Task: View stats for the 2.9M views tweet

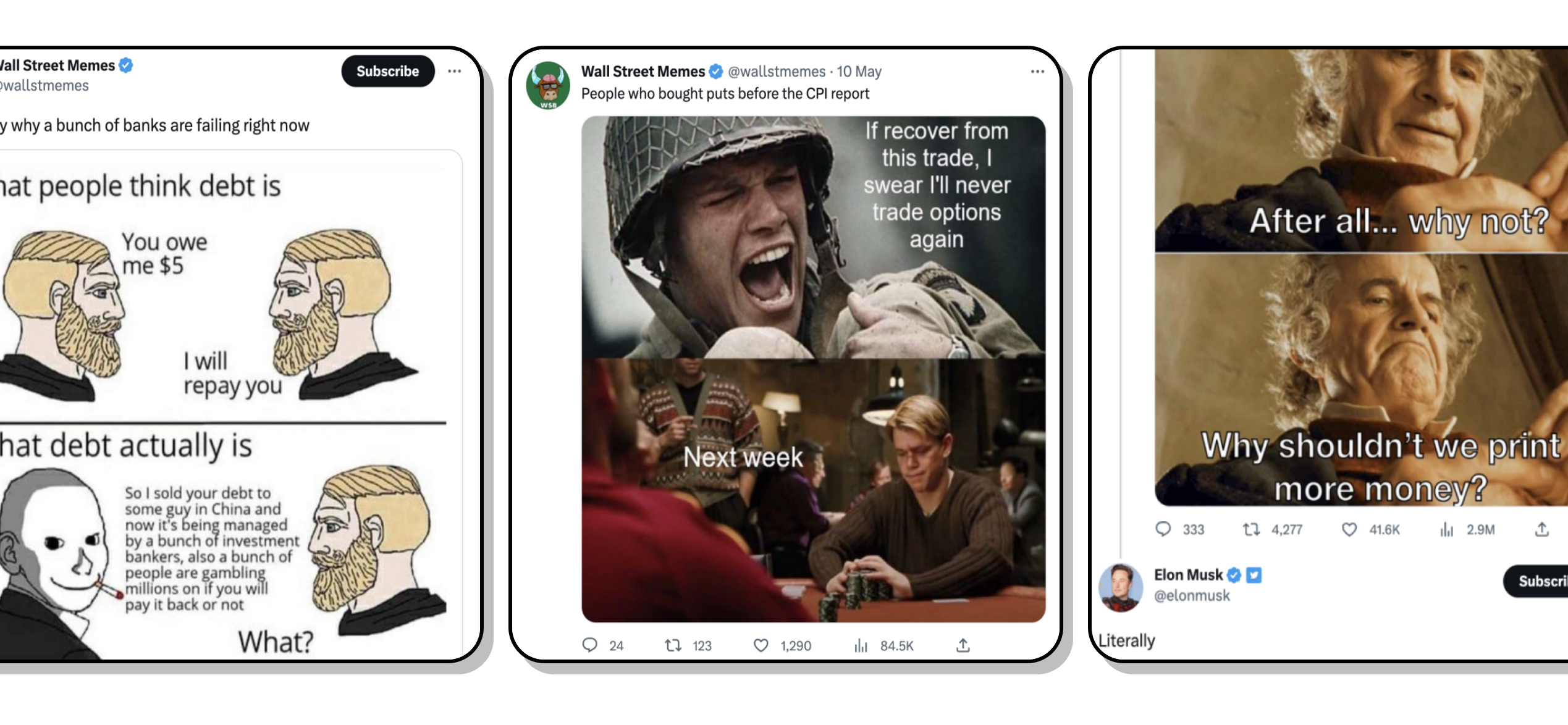Action: coord(1447,529)
